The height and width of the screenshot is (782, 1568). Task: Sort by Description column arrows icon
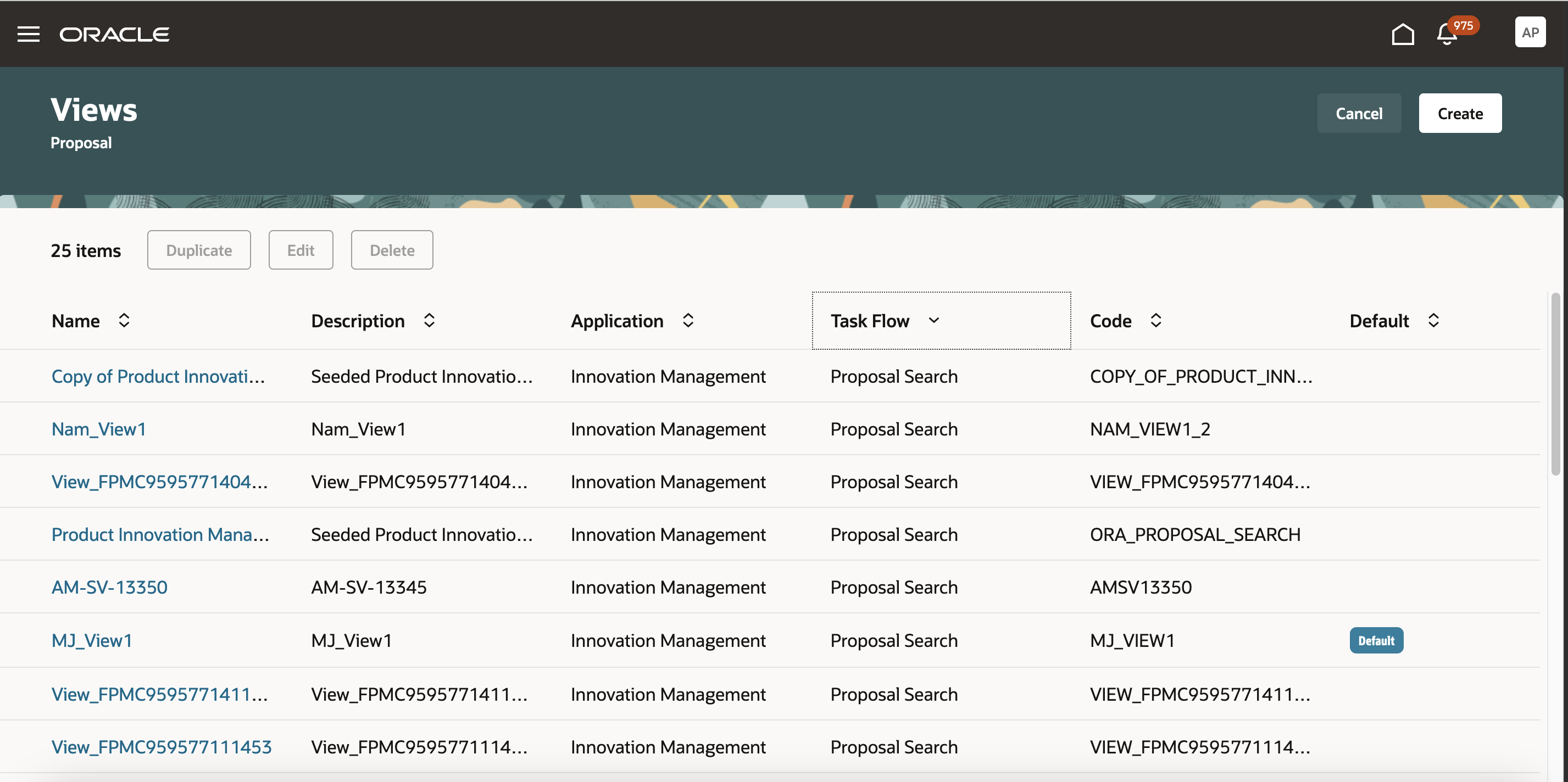coord(429,321)
